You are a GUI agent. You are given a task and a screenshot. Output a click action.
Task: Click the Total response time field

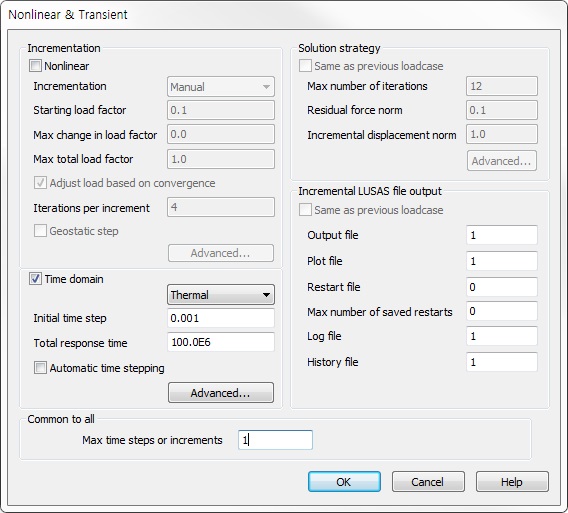click(x=221, y=342)
